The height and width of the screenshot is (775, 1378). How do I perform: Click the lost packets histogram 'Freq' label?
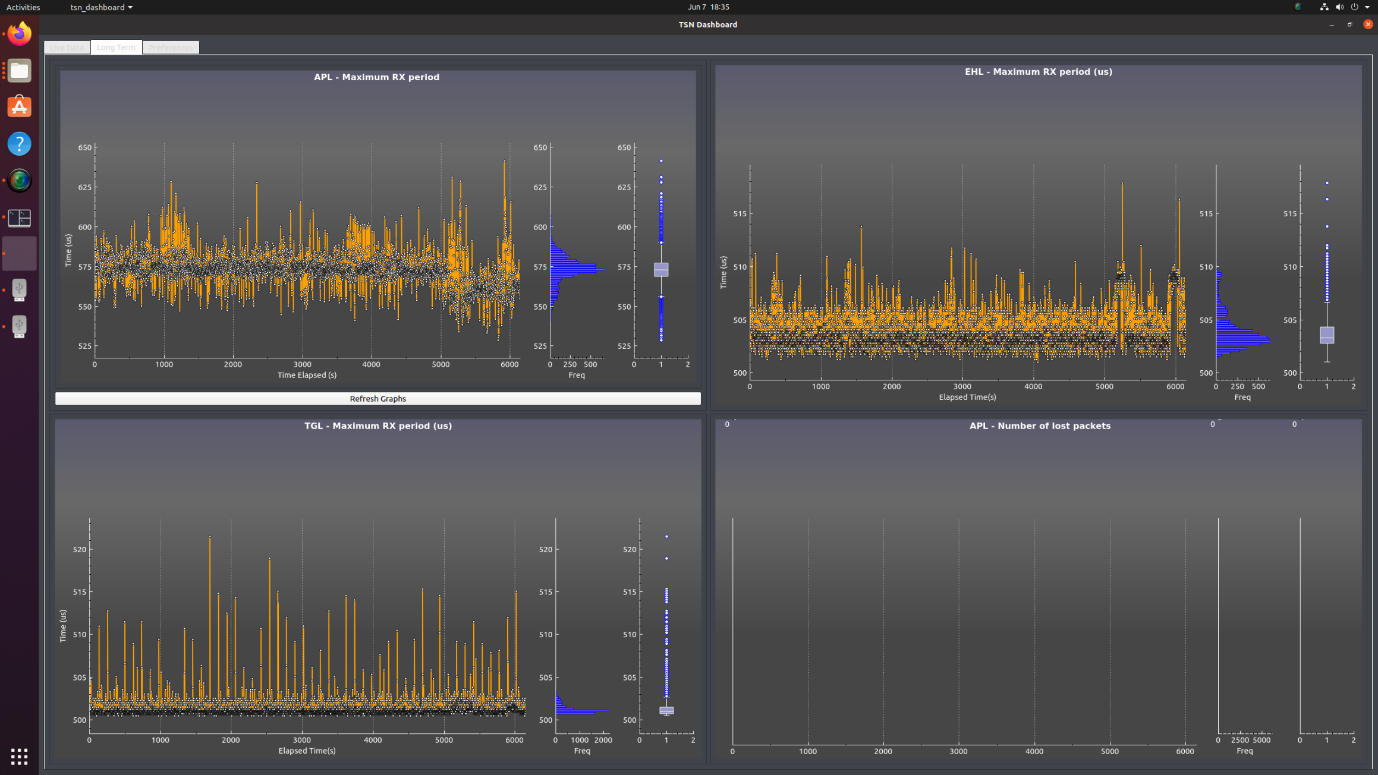[1244, 750]
